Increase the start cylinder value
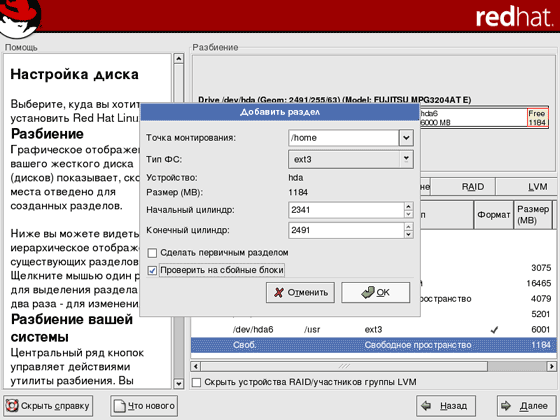The image size is (560, 420). [x=409, y=206]
